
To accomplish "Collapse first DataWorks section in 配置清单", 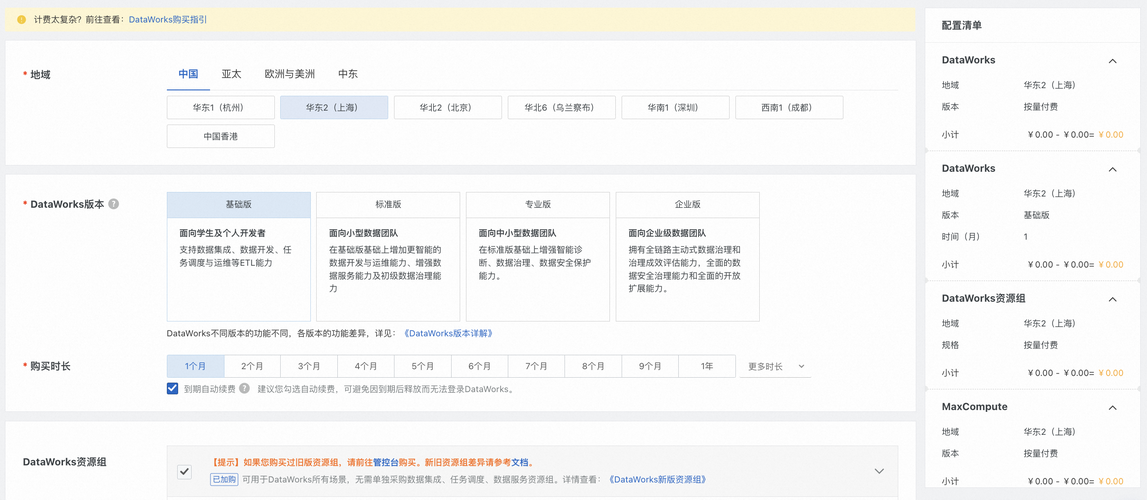I will [x=1113, y=61].
